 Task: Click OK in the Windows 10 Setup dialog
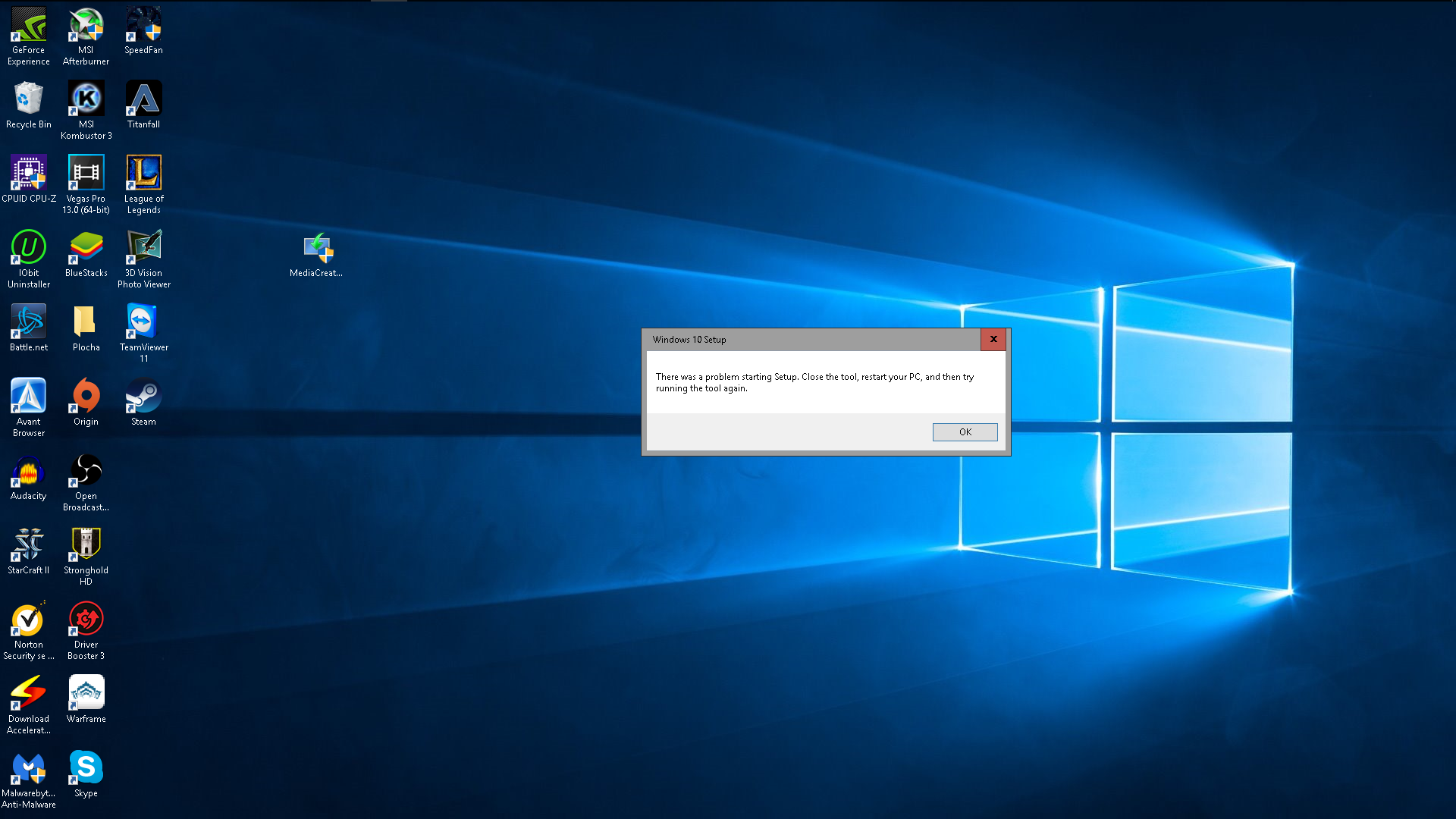(x=965, y=432)
